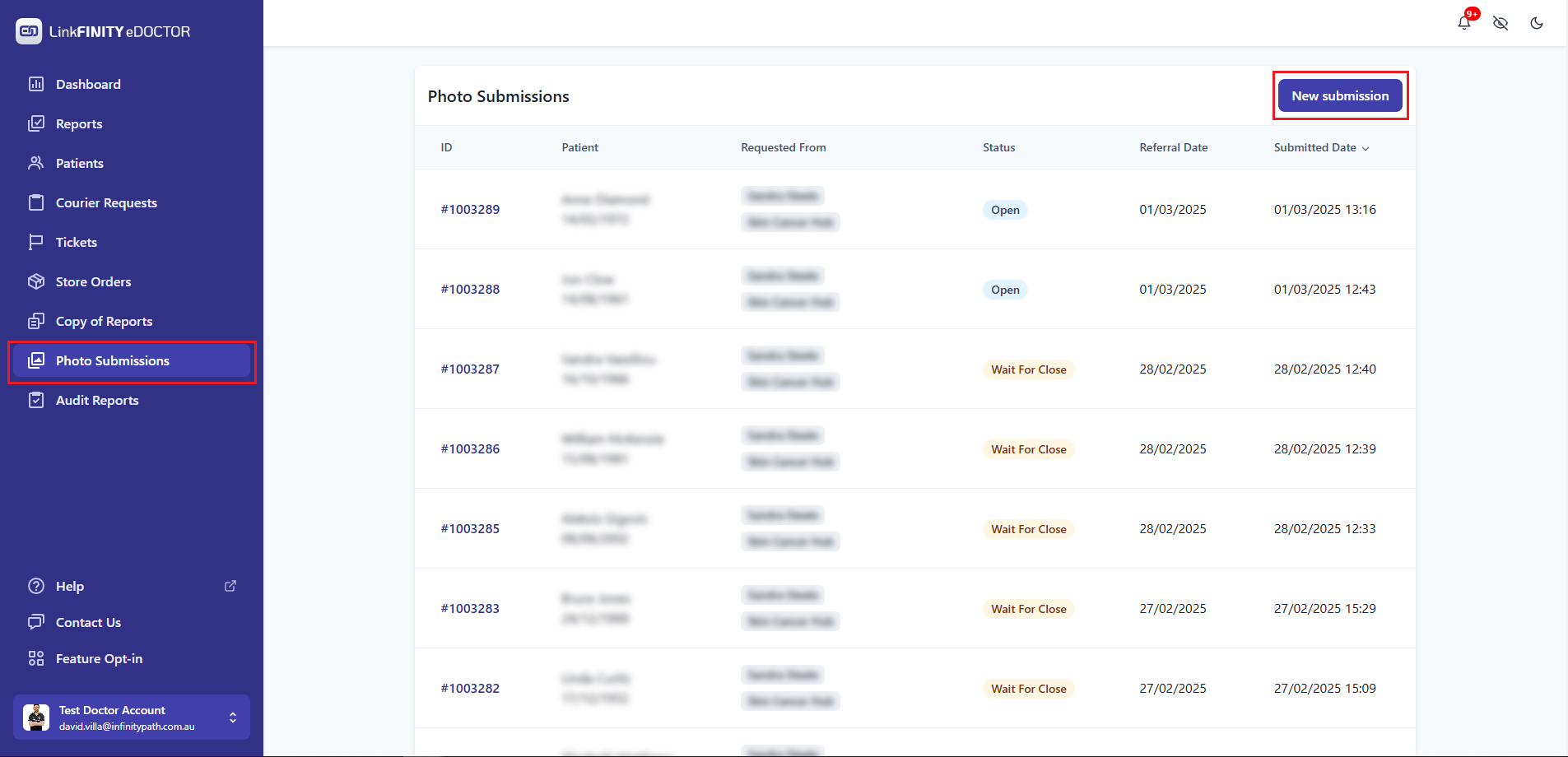The image size is (1568, 757).
Task: Click the Tickets flag icon
Action: point(36,242)
